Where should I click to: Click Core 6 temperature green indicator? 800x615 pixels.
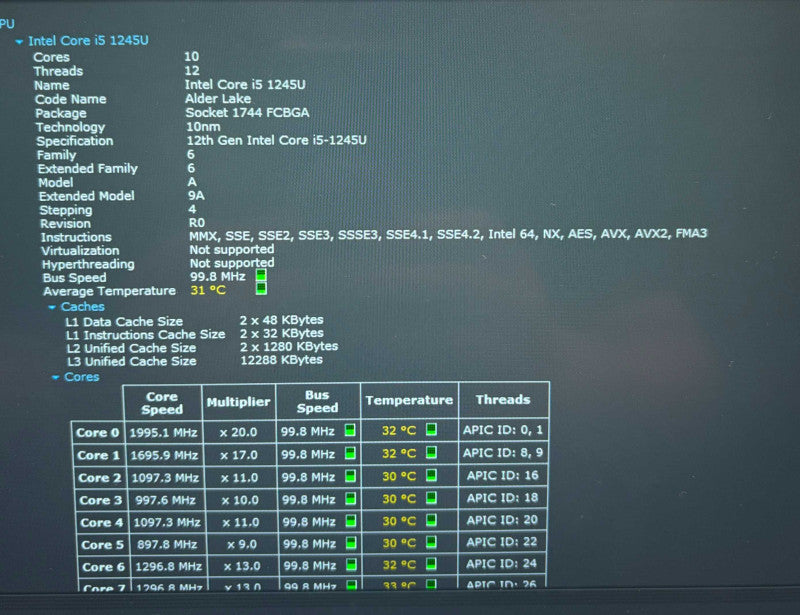coord(431,564)
